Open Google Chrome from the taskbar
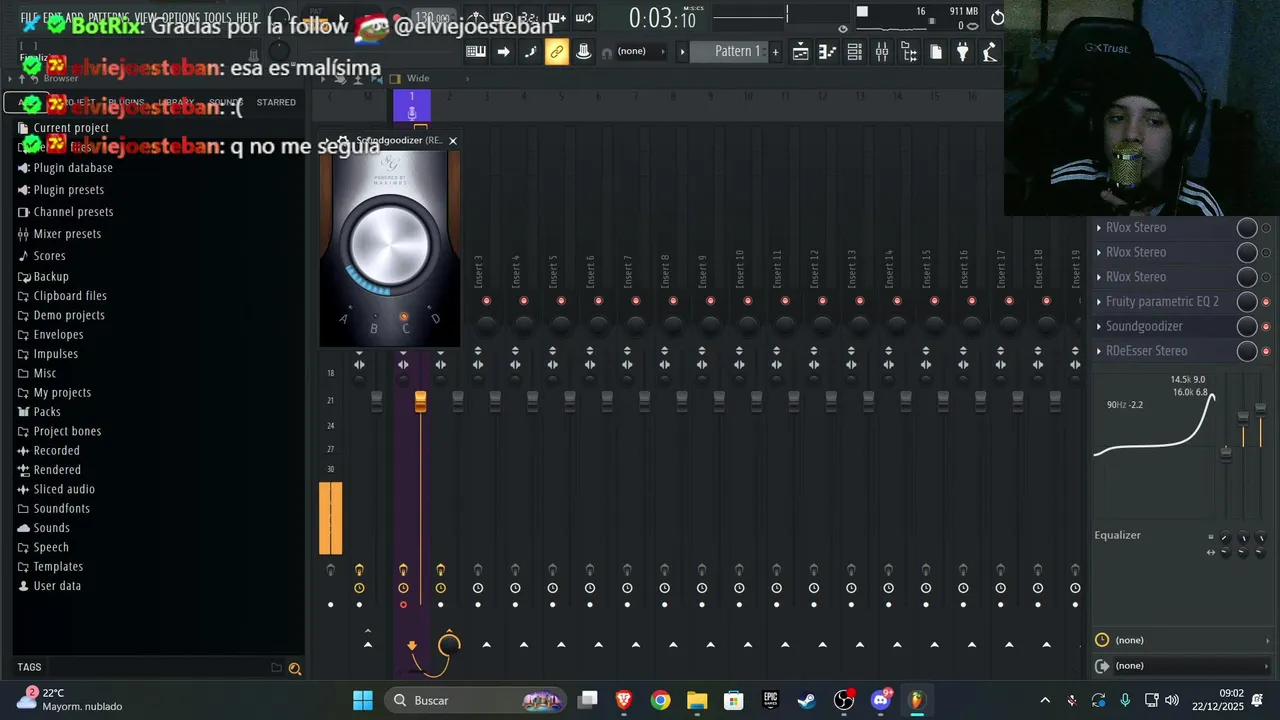The height and width of the screenshot is (720, 1280). [x=660, y=700]
